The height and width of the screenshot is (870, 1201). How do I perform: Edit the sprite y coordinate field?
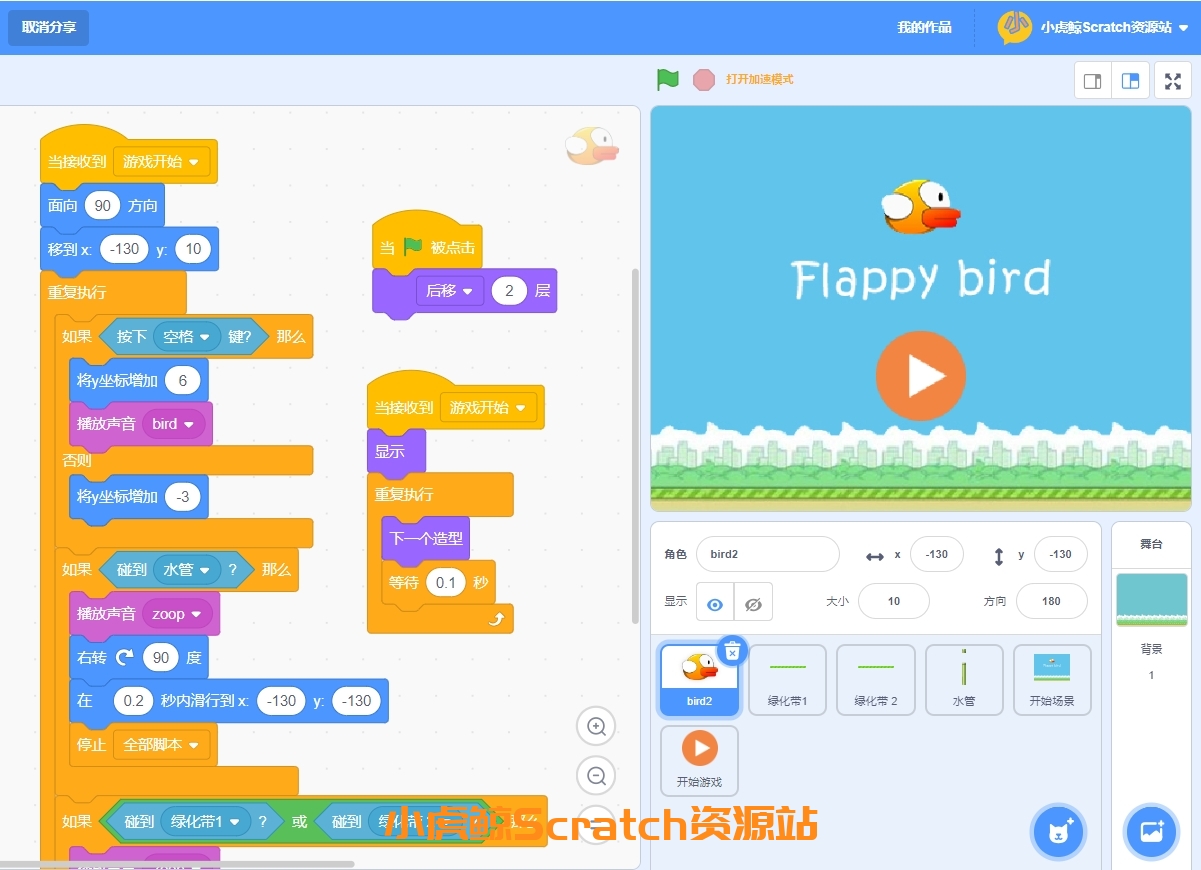pos(1061,554)
